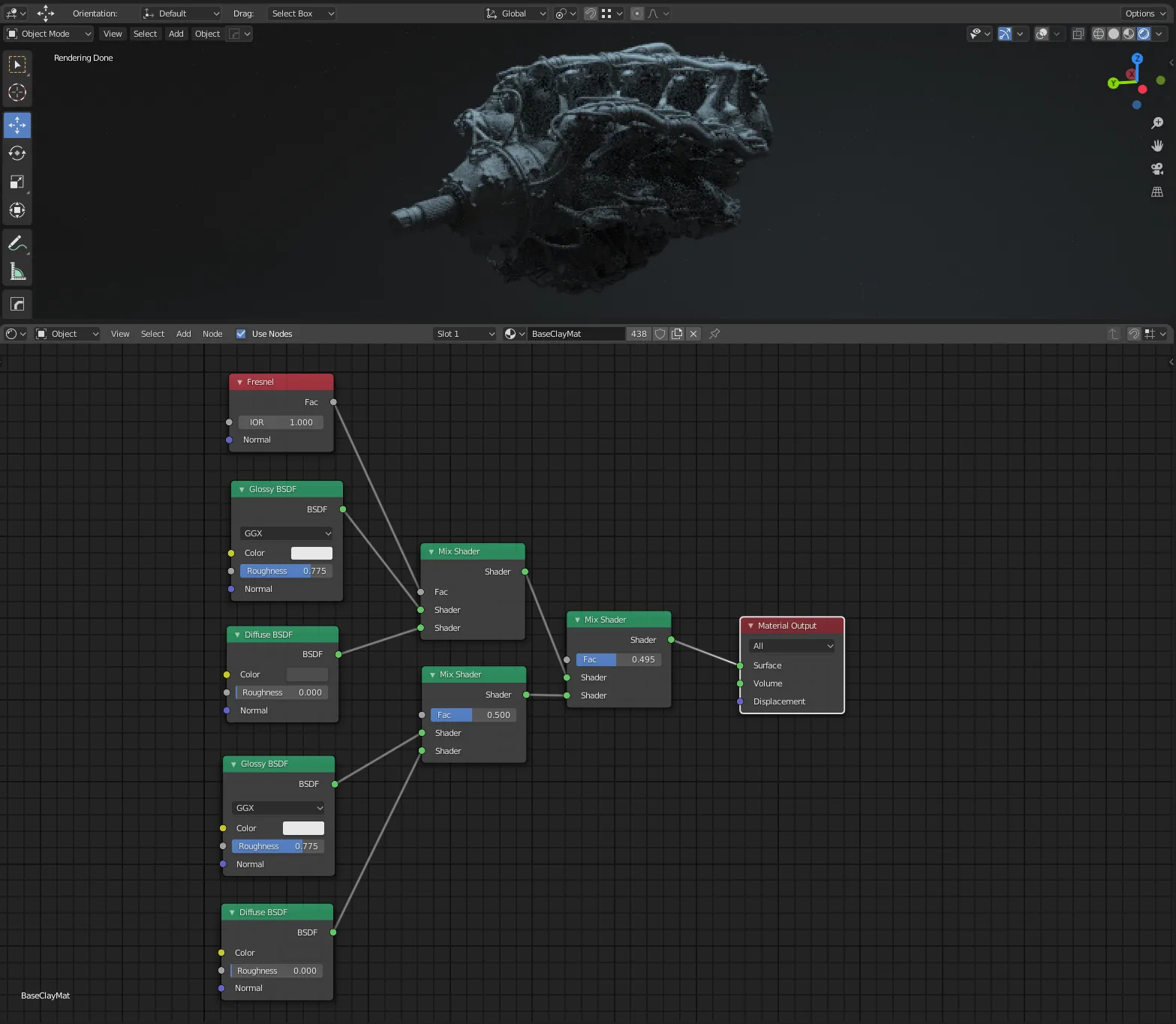Toggle X-Ray mode in viewport header
This screenshot has width=1176, height=1024.
1078,34
